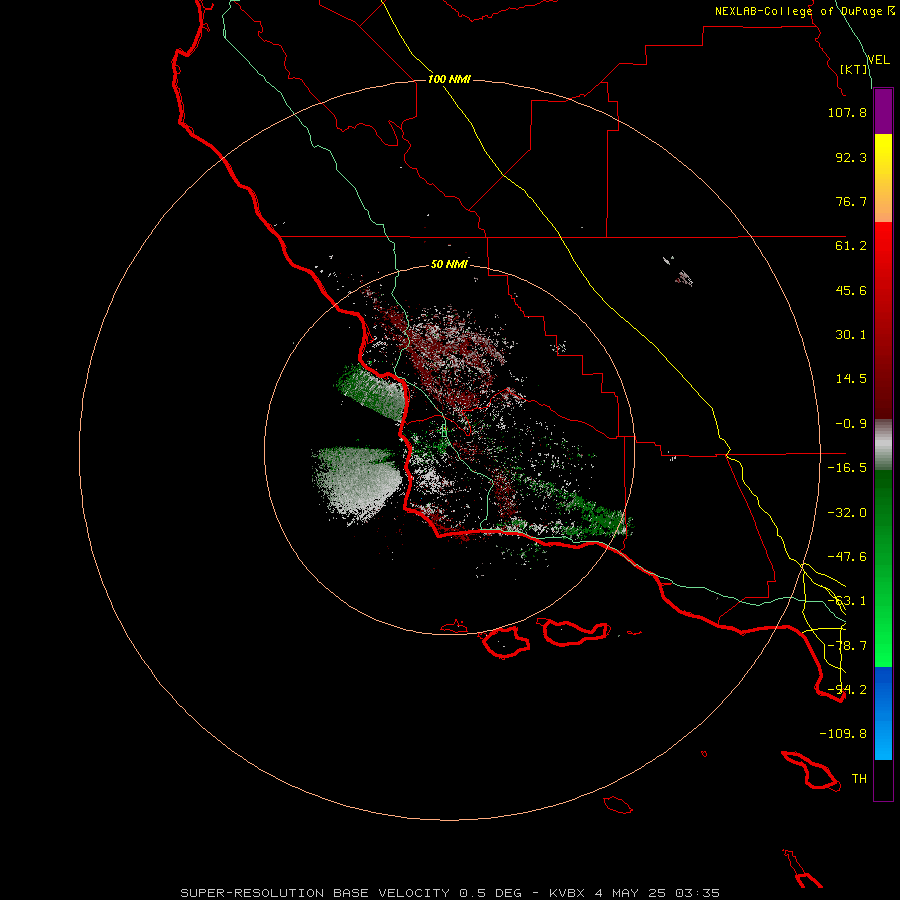Click the Super-Resolution Base Velocity caption text
Image resolution: width=900 pixels, height=900 pixels.
450,893
